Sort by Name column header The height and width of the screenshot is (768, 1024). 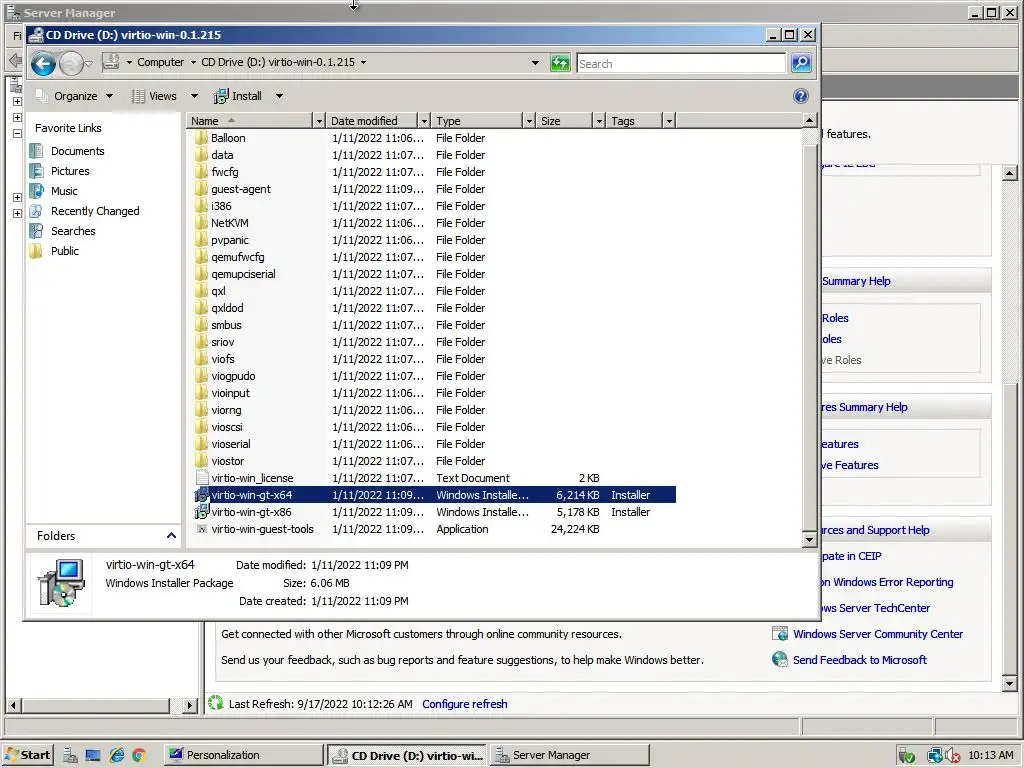(250, 121)
